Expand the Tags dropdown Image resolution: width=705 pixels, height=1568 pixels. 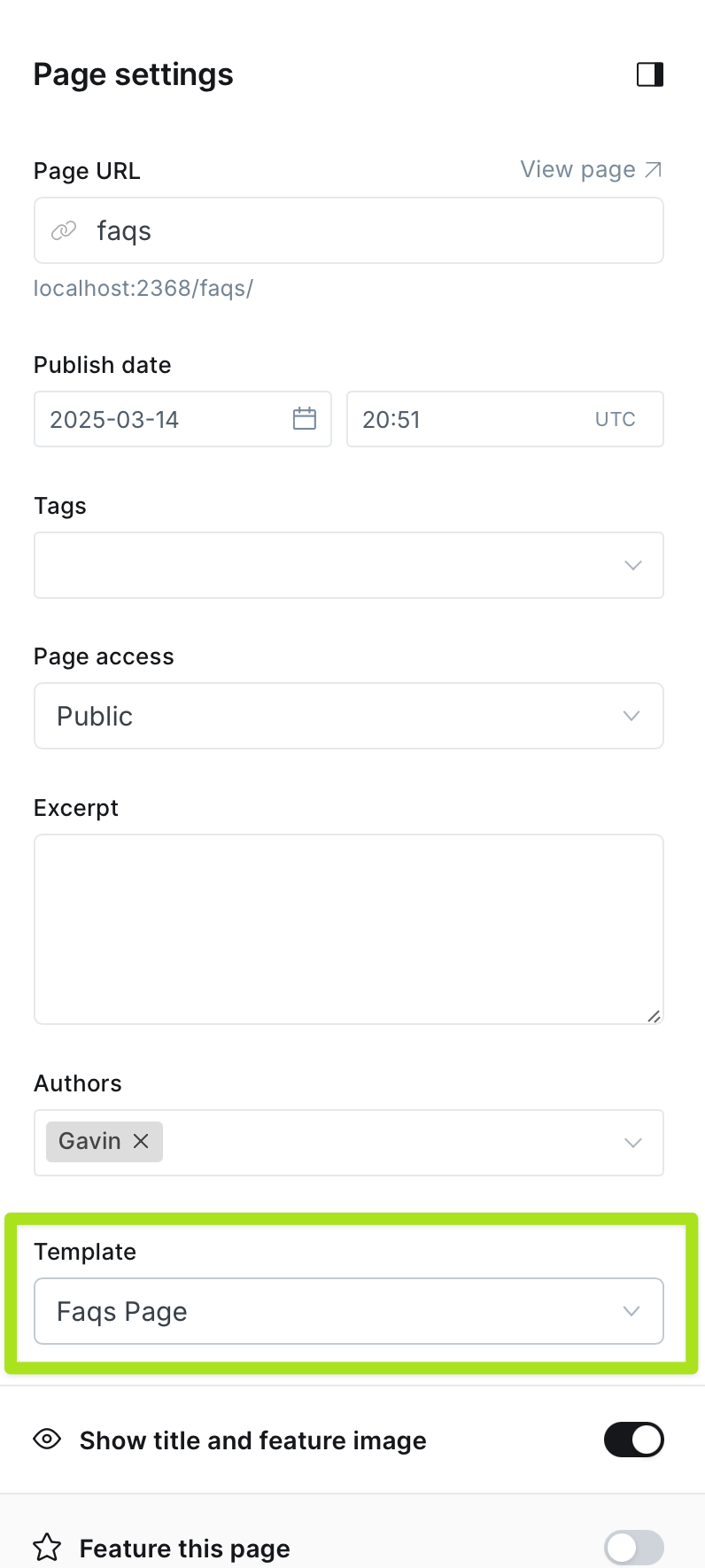632,565
